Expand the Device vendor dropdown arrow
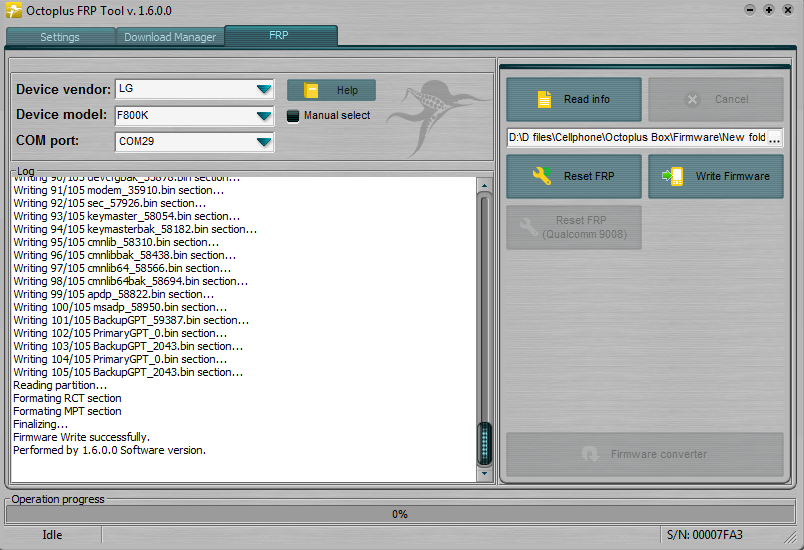This screenshot has width=804, height=550. click(264, 89)
